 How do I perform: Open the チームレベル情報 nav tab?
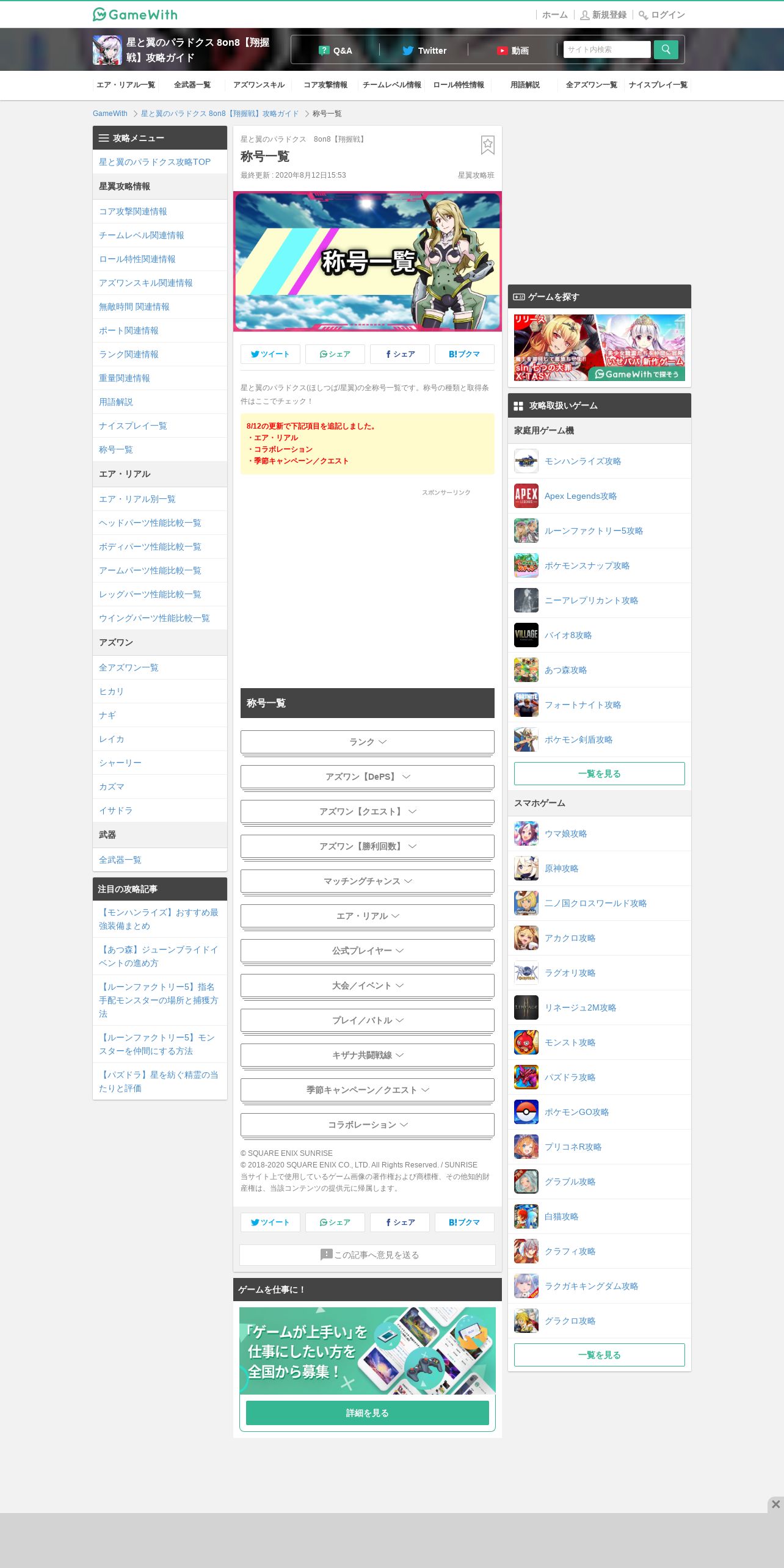pyautogui.click(x=392, y=85)
